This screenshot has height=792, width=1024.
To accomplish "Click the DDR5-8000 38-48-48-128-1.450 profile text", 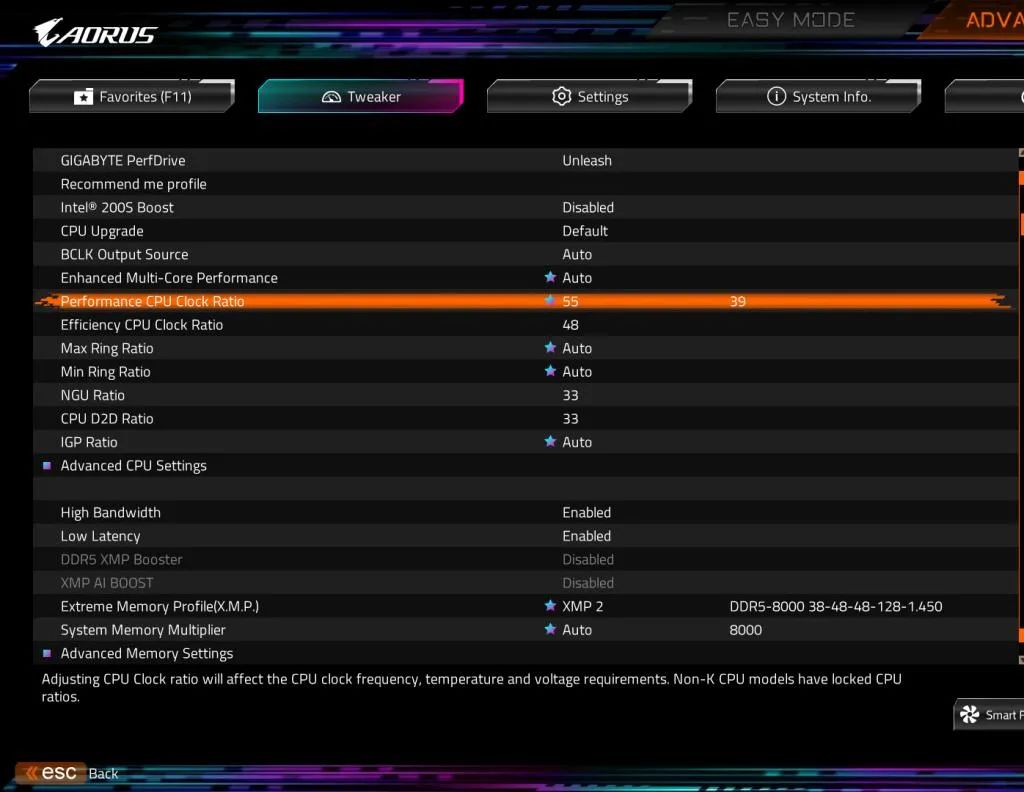I will 836,607.
